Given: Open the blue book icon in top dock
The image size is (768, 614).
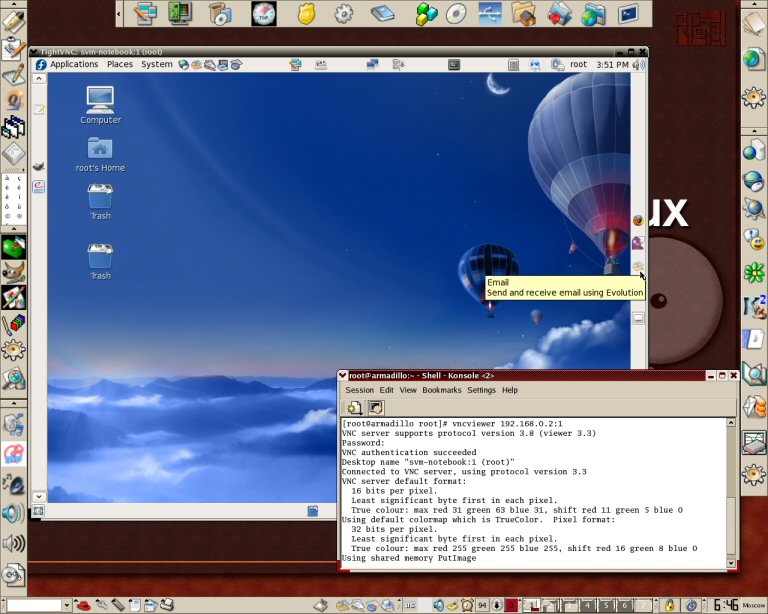Looking at the screenshot, I should (383, 14).
